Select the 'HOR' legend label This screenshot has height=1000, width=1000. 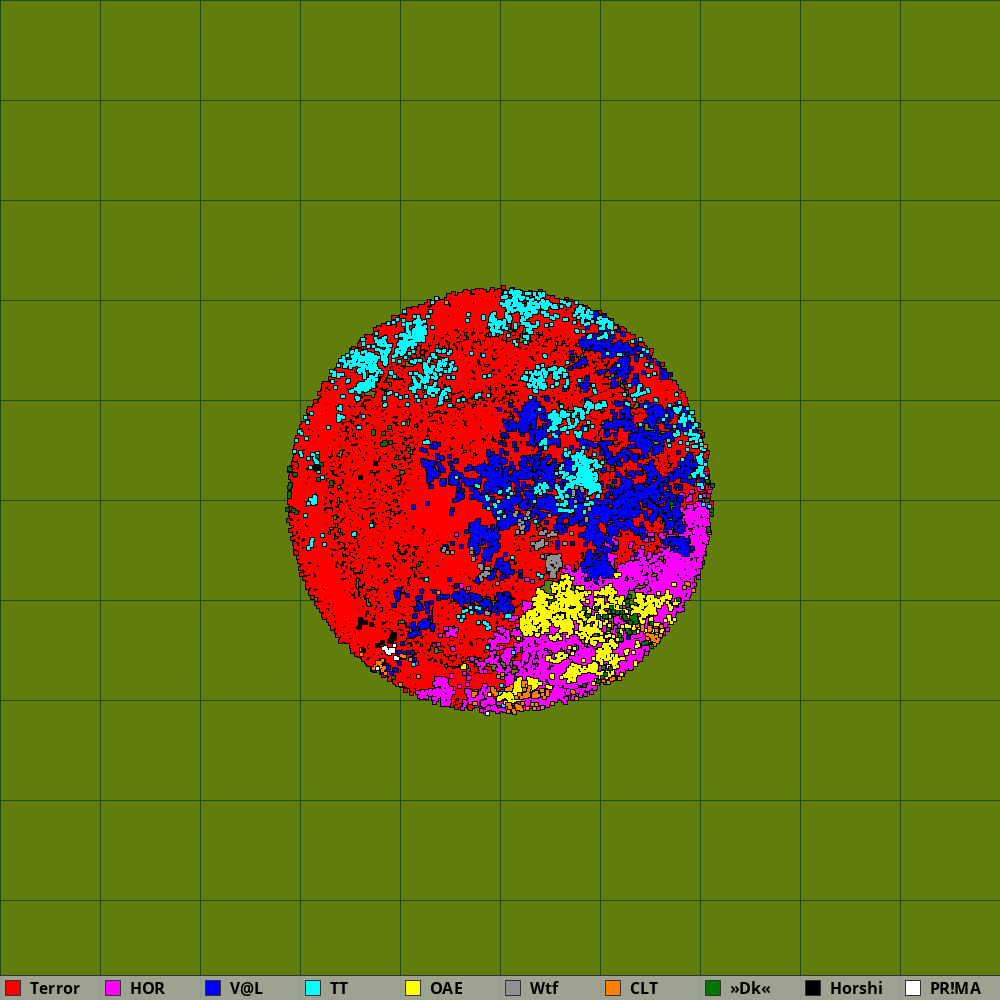pos(147,988)
